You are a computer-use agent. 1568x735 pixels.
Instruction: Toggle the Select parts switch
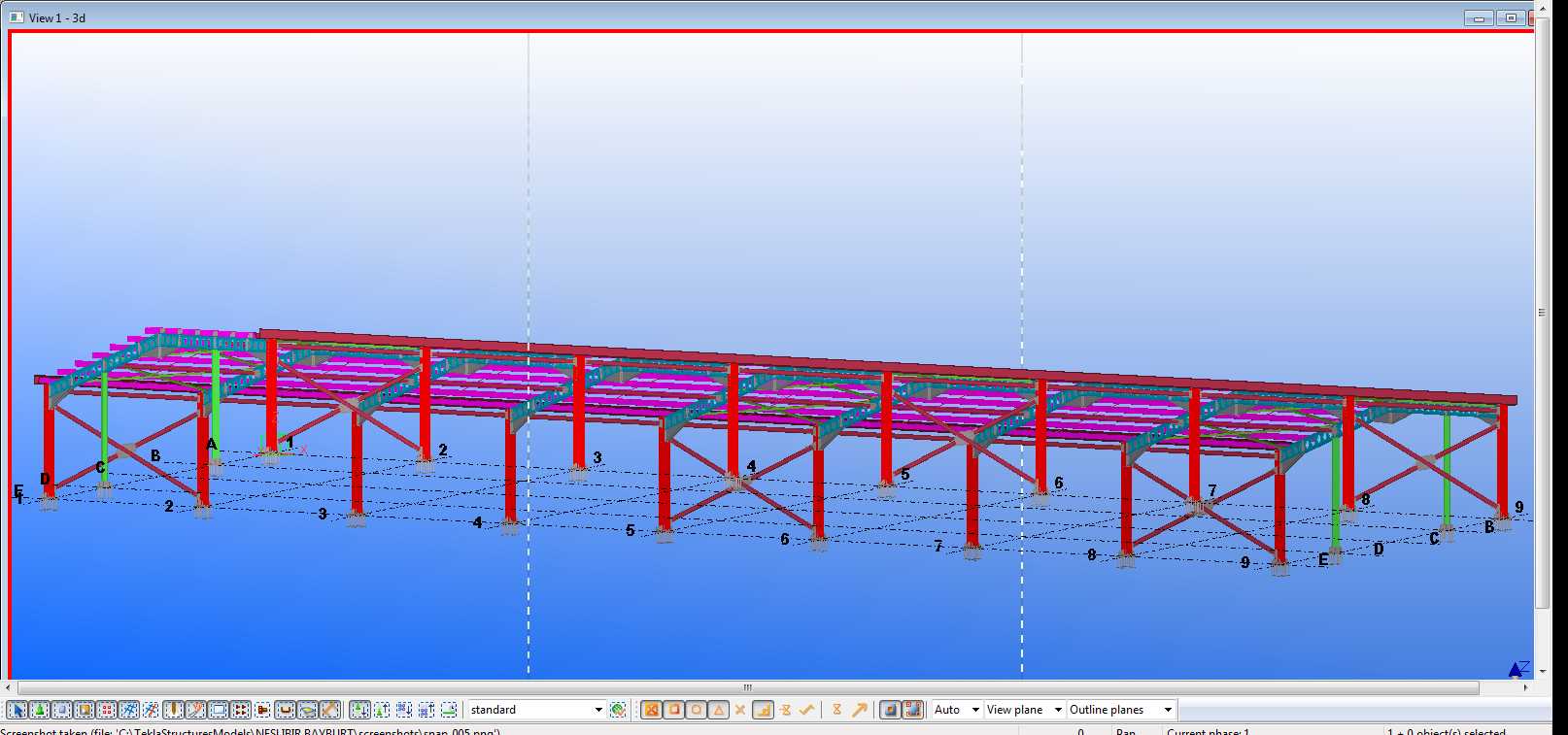click(x=61, y=710)
